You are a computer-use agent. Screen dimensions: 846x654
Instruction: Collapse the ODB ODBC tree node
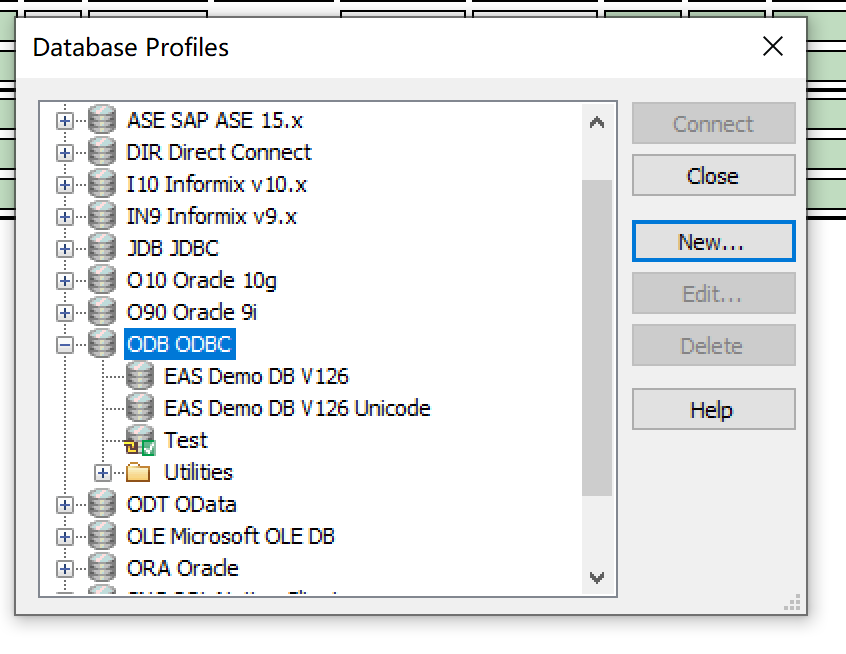tap(65, 345)
